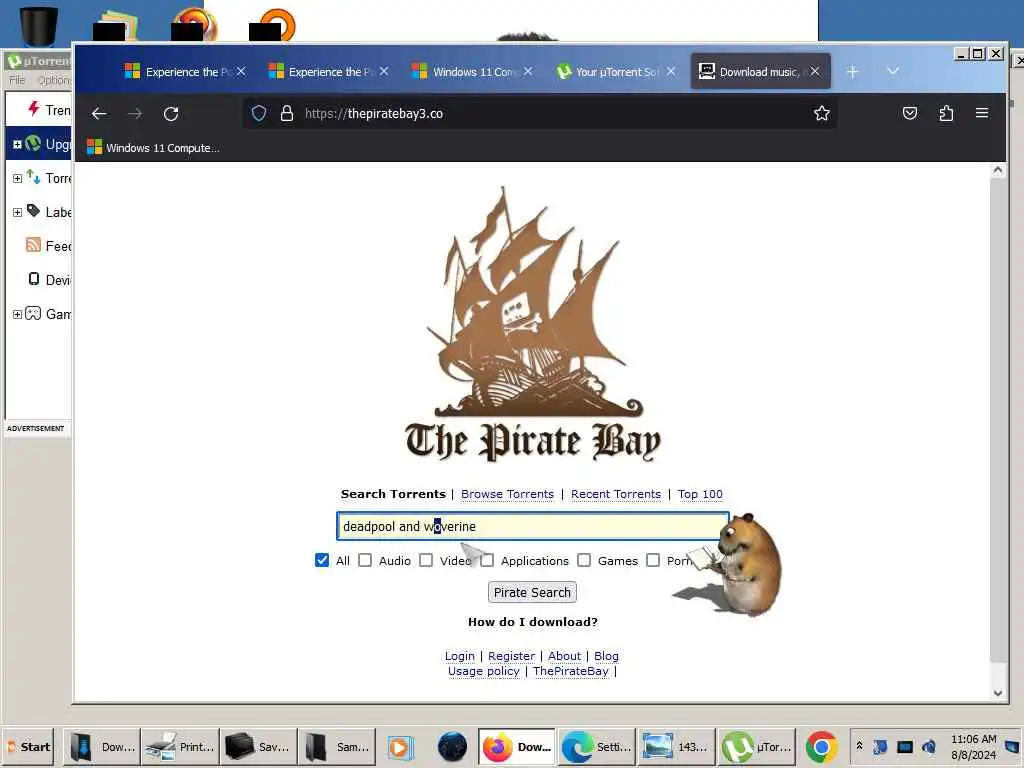
Task: Open the Print taskbar button
Action: pos(180,747)
